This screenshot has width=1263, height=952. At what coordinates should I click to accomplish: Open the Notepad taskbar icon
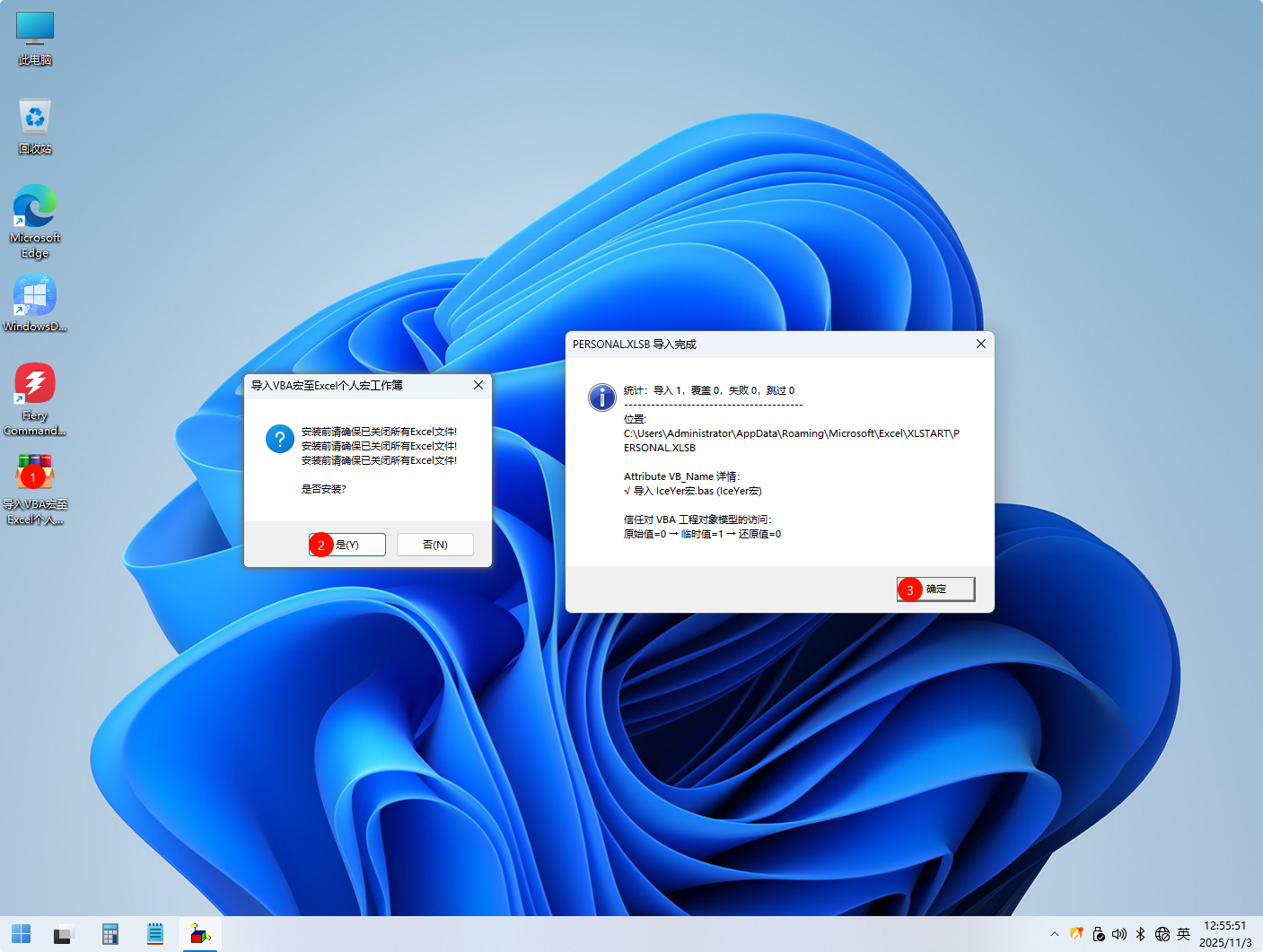pos(155,935)
